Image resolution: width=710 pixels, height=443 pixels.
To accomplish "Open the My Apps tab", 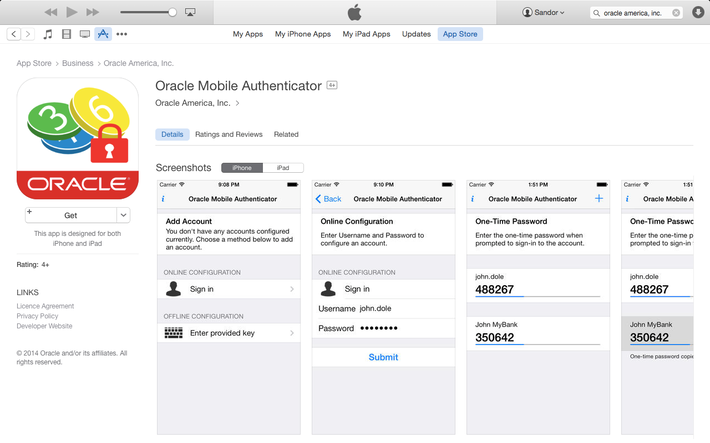I will point(248,34).
